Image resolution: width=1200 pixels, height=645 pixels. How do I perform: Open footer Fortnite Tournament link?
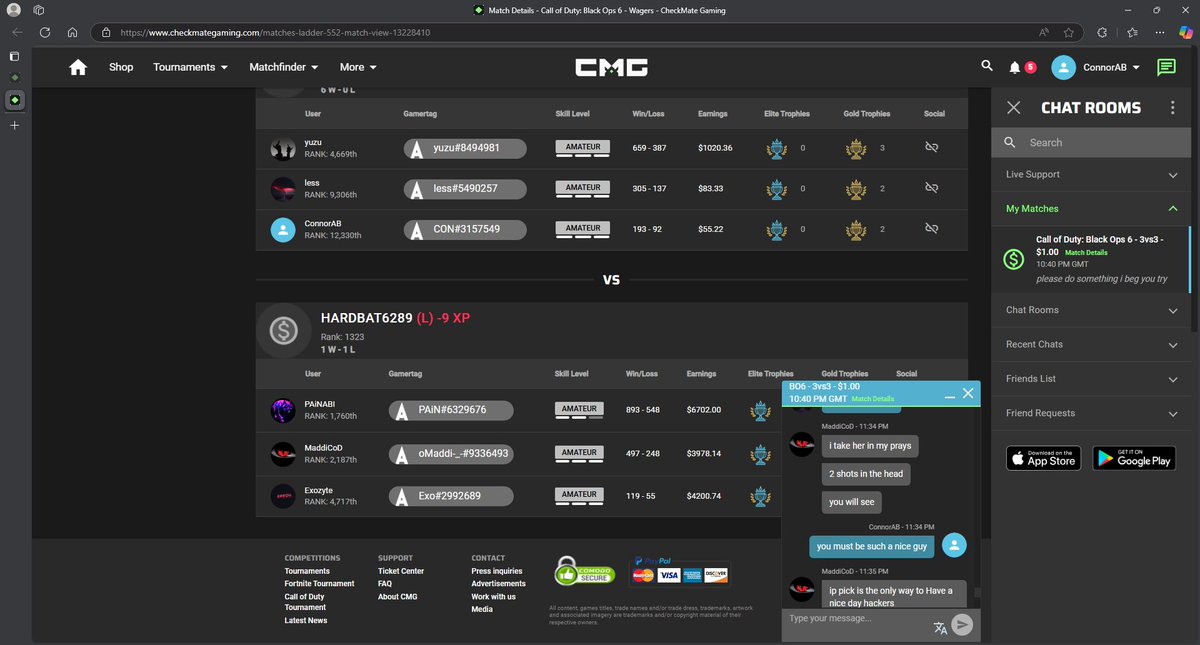[319, 584]
